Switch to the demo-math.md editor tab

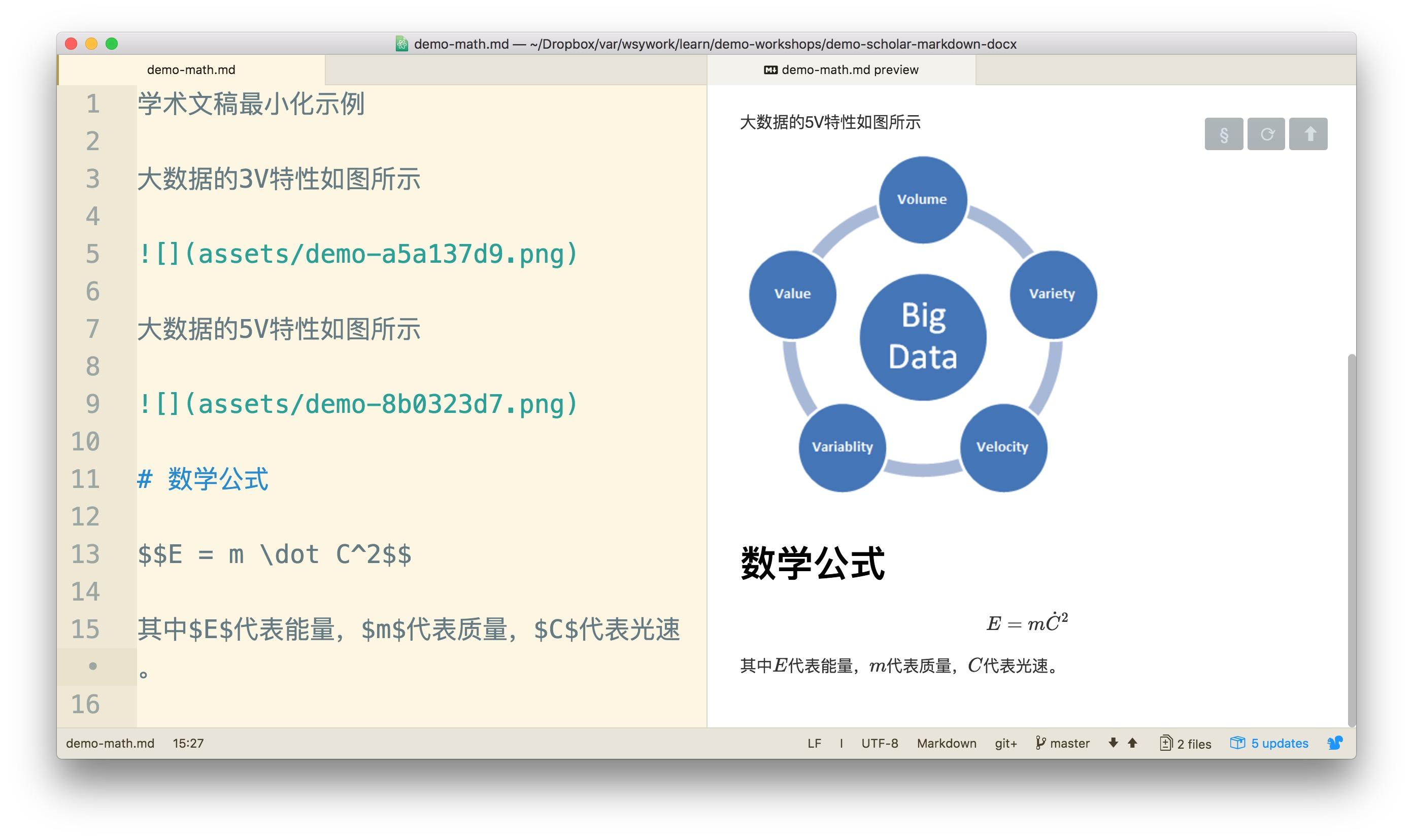(x=191, y=69)
